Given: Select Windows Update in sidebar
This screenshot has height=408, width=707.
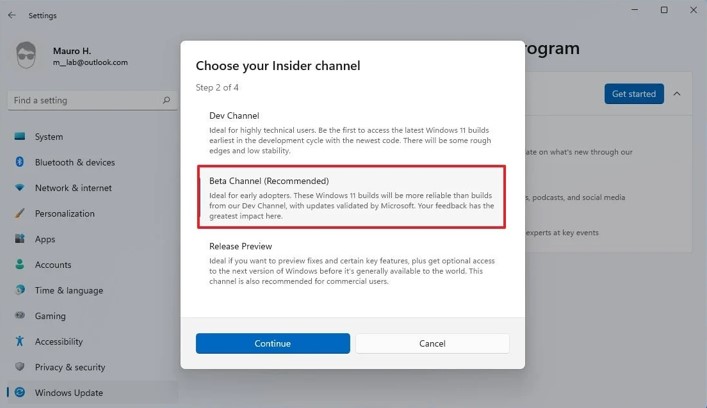Looking at the screenshot, I should [92, 393].
